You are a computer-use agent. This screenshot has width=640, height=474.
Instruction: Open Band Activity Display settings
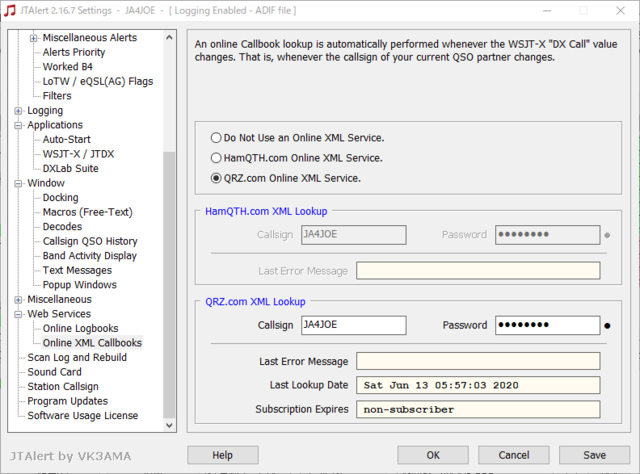click(90, 256)
